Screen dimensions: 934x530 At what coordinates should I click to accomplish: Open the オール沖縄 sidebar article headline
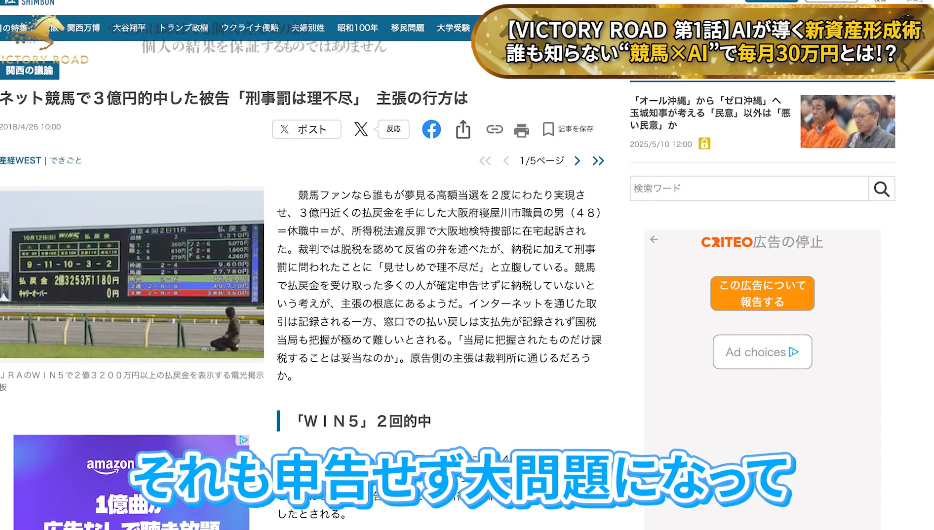[x=710, y=113]
